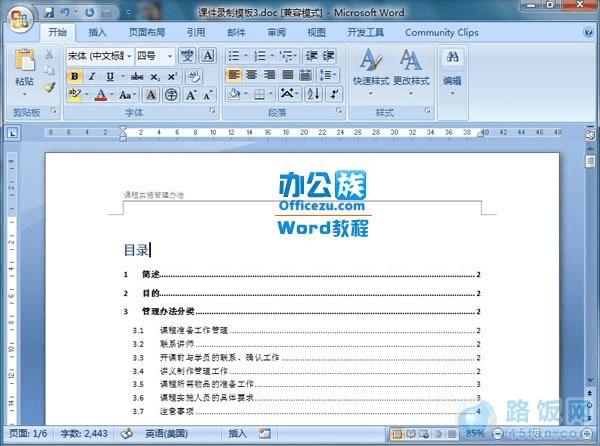The image size is (600, 446).
Task: Open 引用 references tab
Action: coord(196,33)
